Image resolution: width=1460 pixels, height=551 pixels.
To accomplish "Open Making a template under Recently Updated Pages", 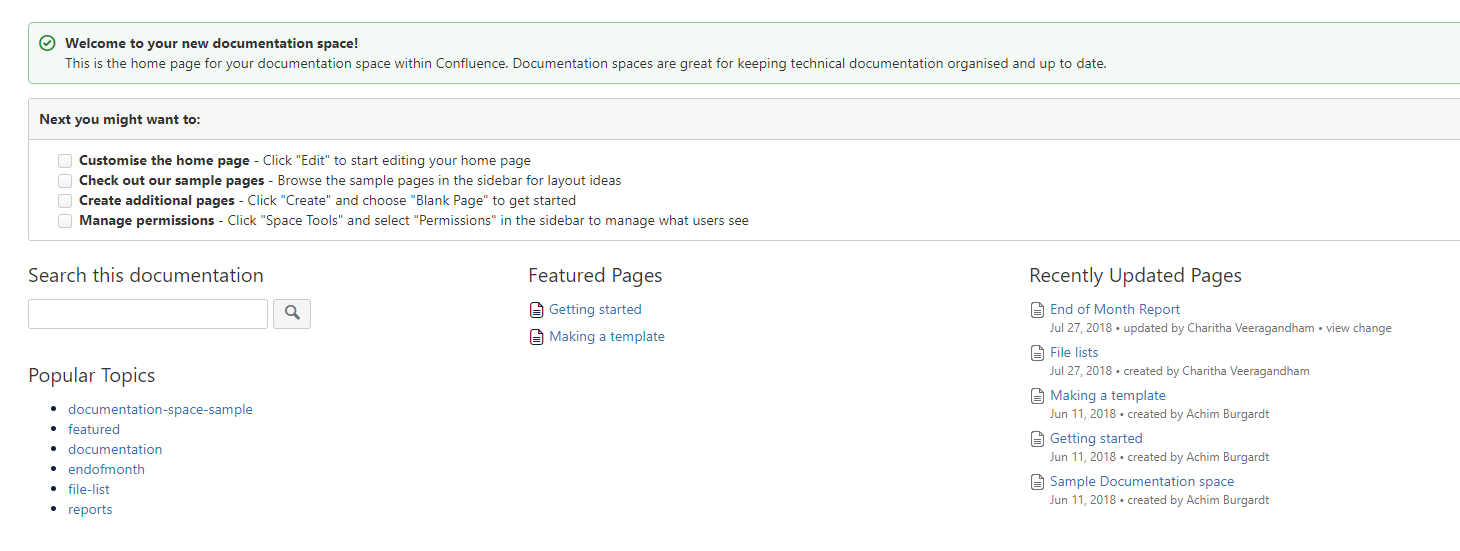I will [x=1108, y=396].
